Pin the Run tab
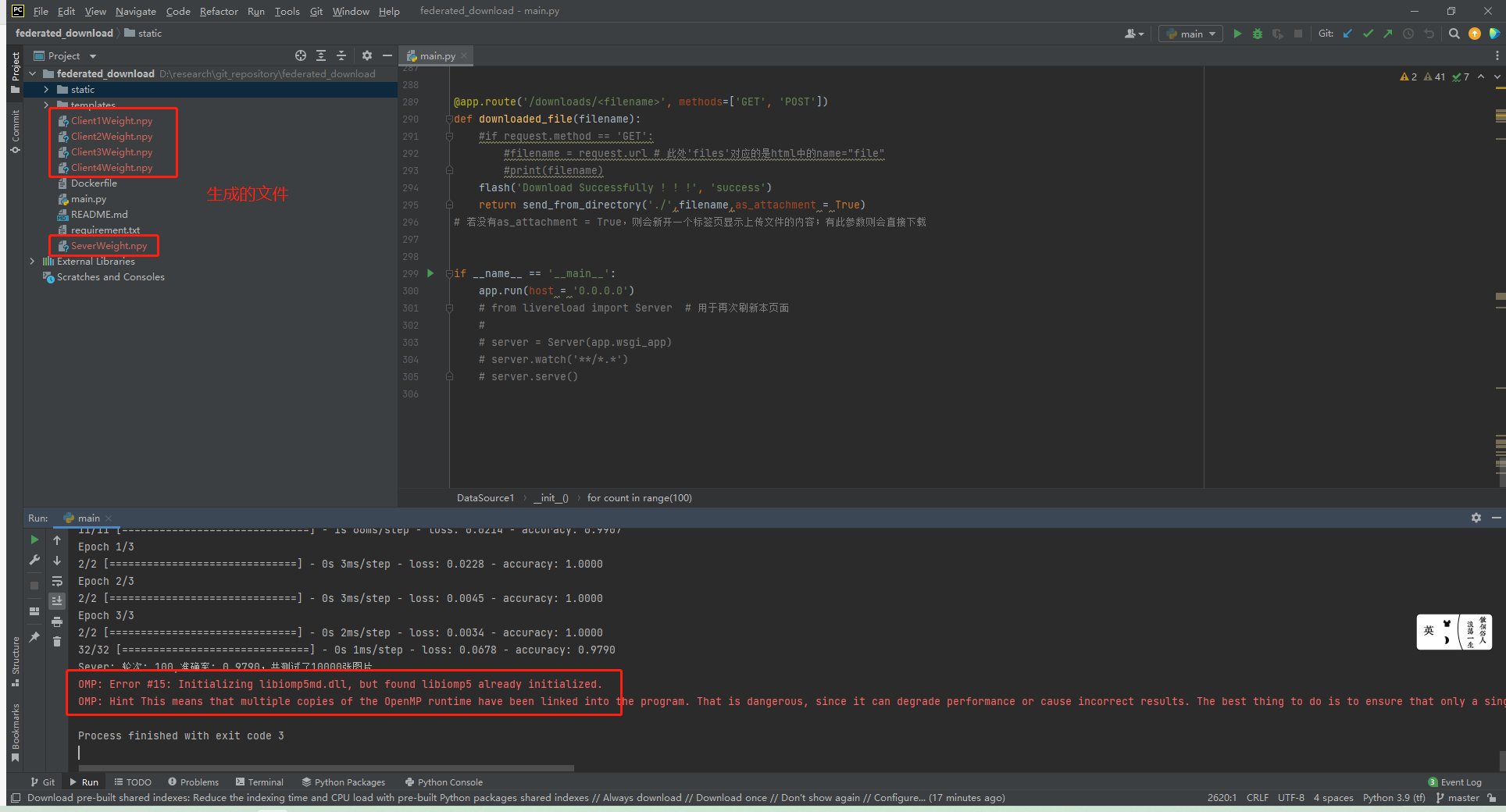 [34, 637]
